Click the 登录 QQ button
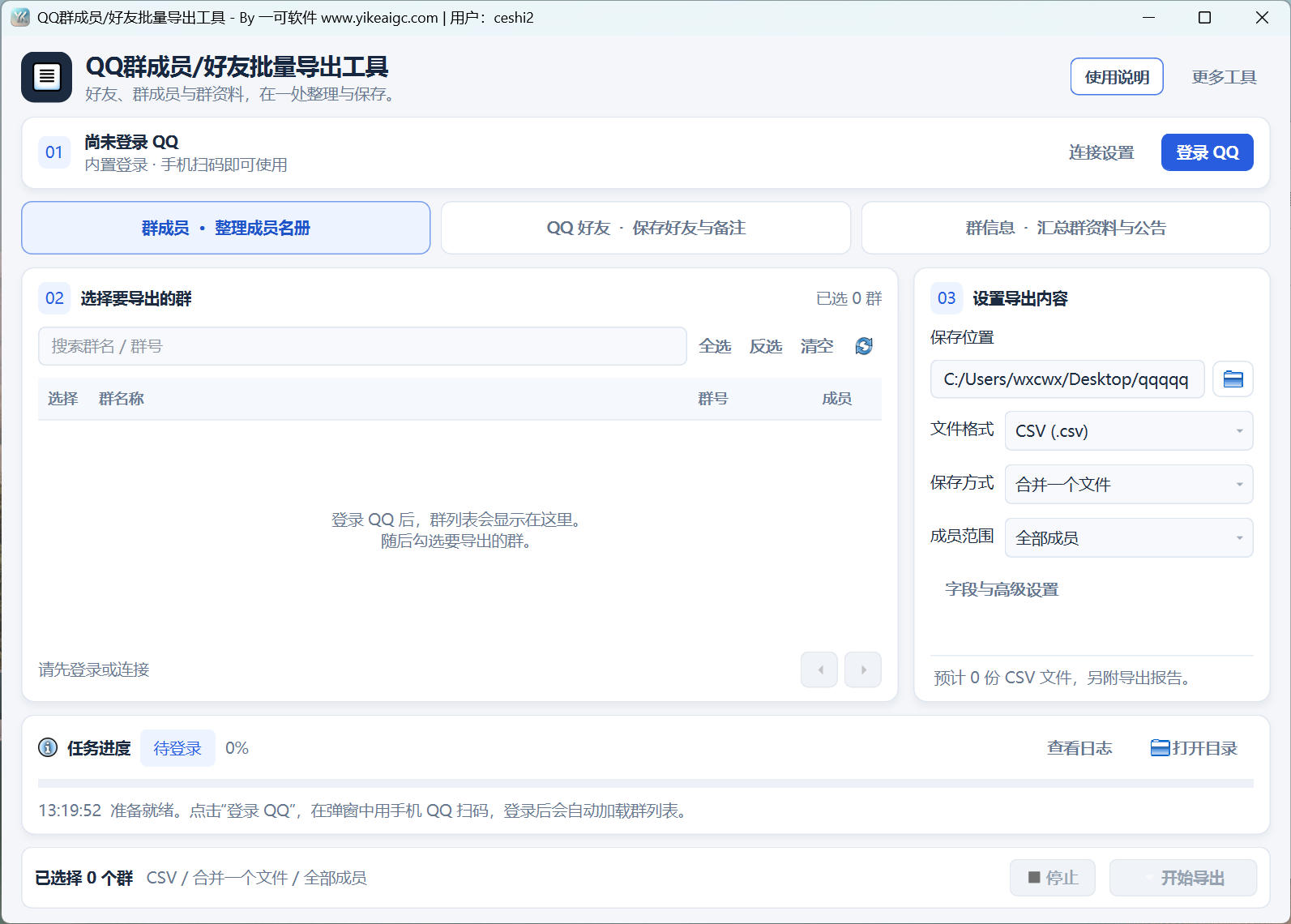 [x=1208, y=152]
